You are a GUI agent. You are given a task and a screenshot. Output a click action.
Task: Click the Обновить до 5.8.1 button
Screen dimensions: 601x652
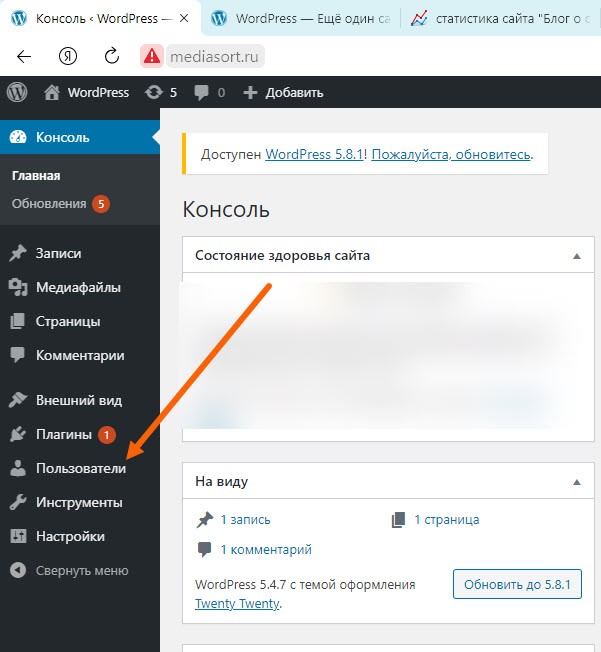click(x=517, y=584)
